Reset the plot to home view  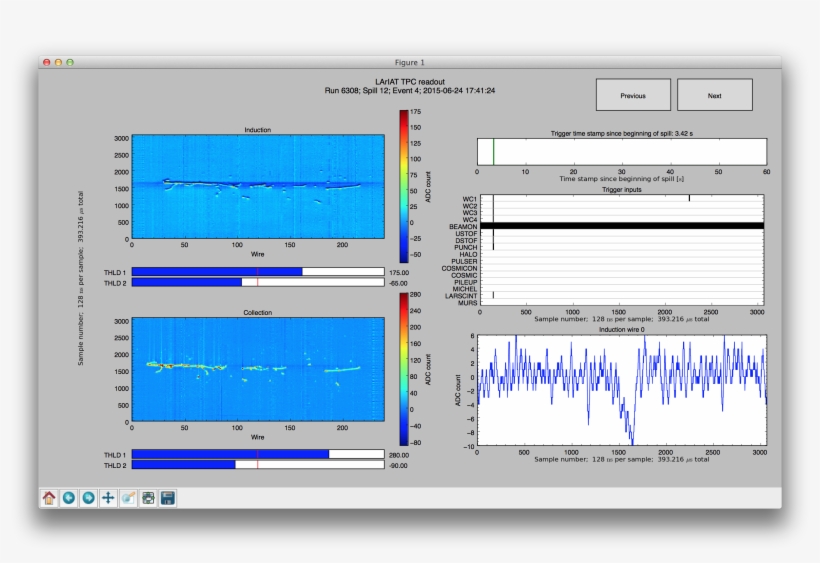(49, 497)
